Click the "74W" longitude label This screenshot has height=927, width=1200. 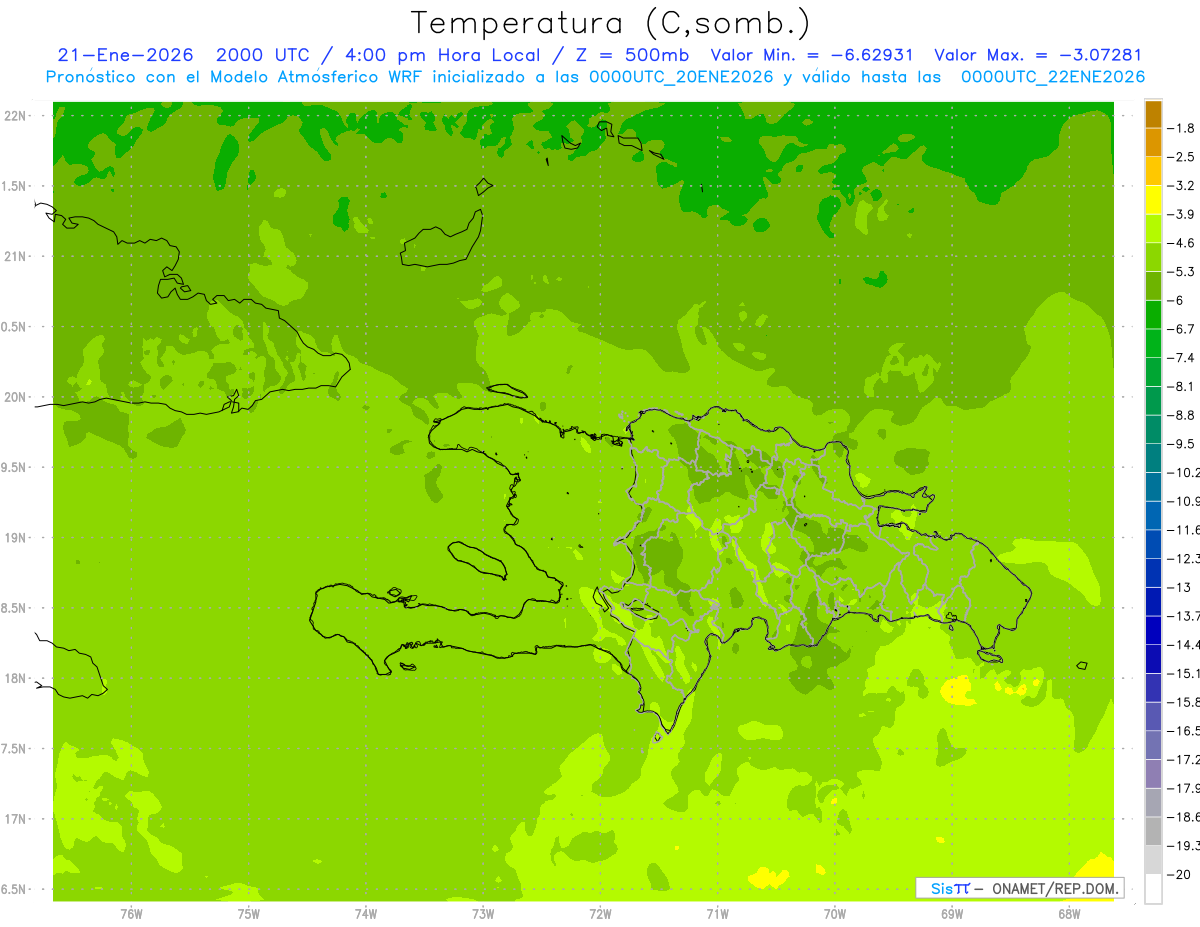(x=366, y=913)
